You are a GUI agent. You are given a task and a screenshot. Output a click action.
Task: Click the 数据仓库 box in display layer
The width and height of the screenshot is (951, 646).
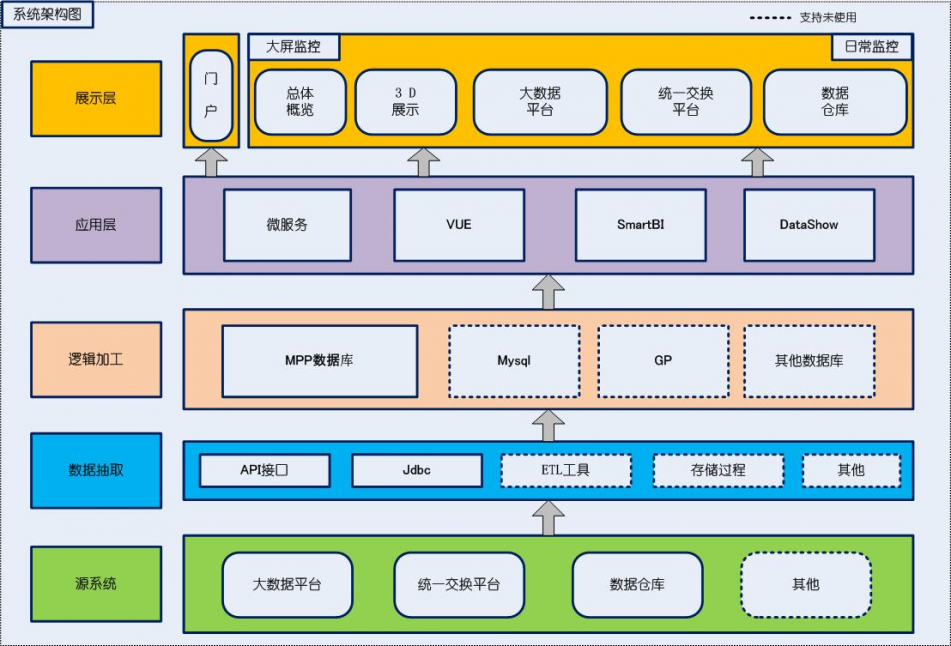pyautogui.click(x=835, y=102)
